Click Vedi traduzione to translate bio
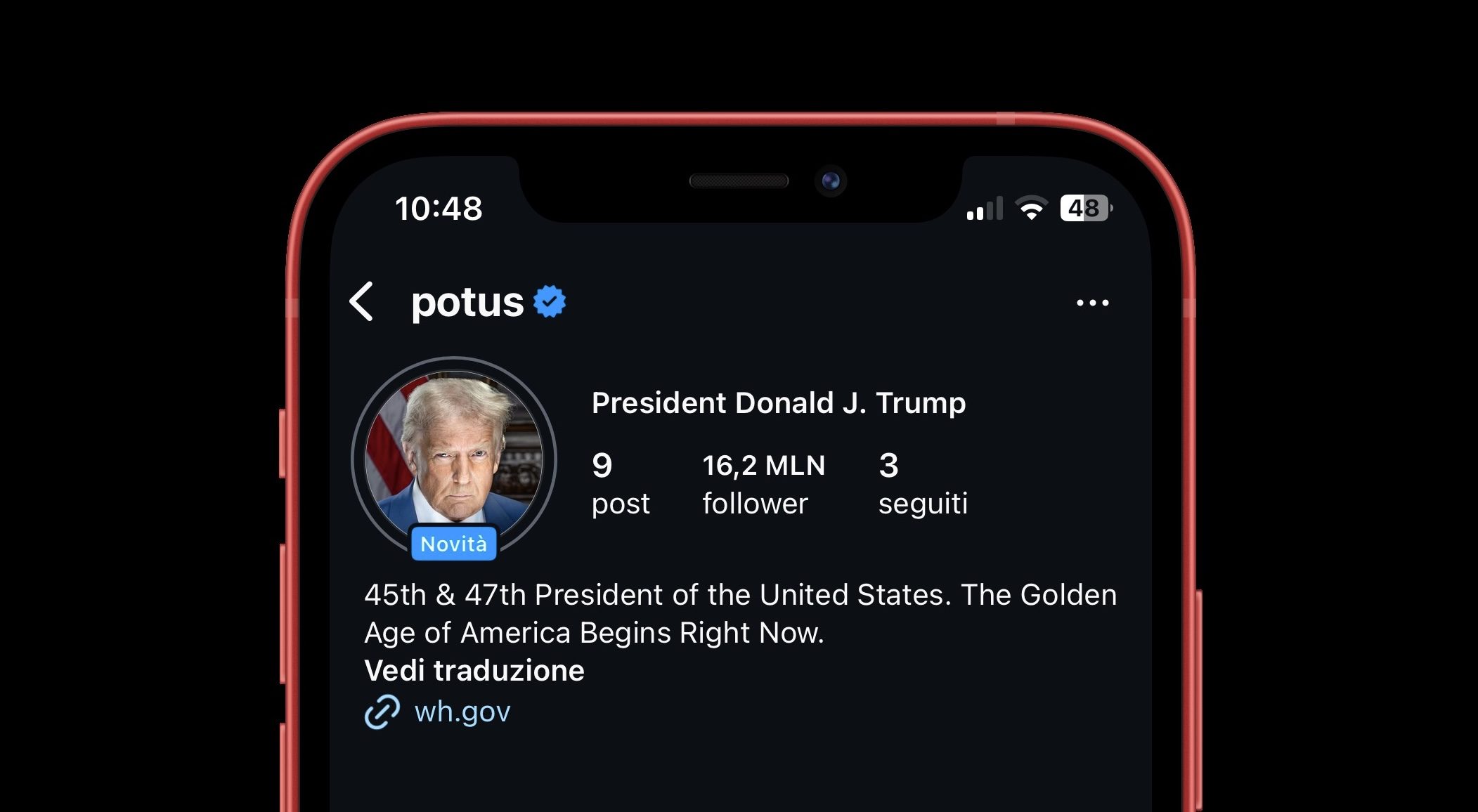 [x=474, y=671]
